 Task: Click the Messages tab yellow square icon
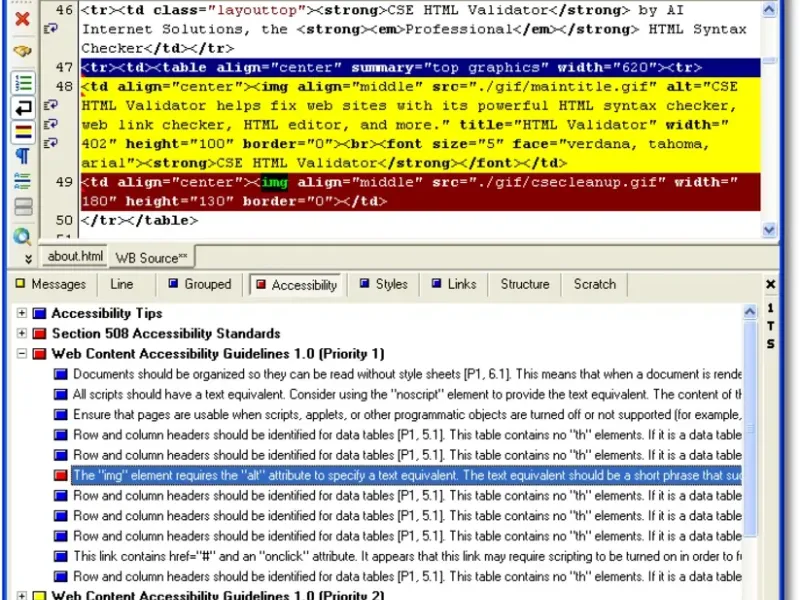[20, 283]
